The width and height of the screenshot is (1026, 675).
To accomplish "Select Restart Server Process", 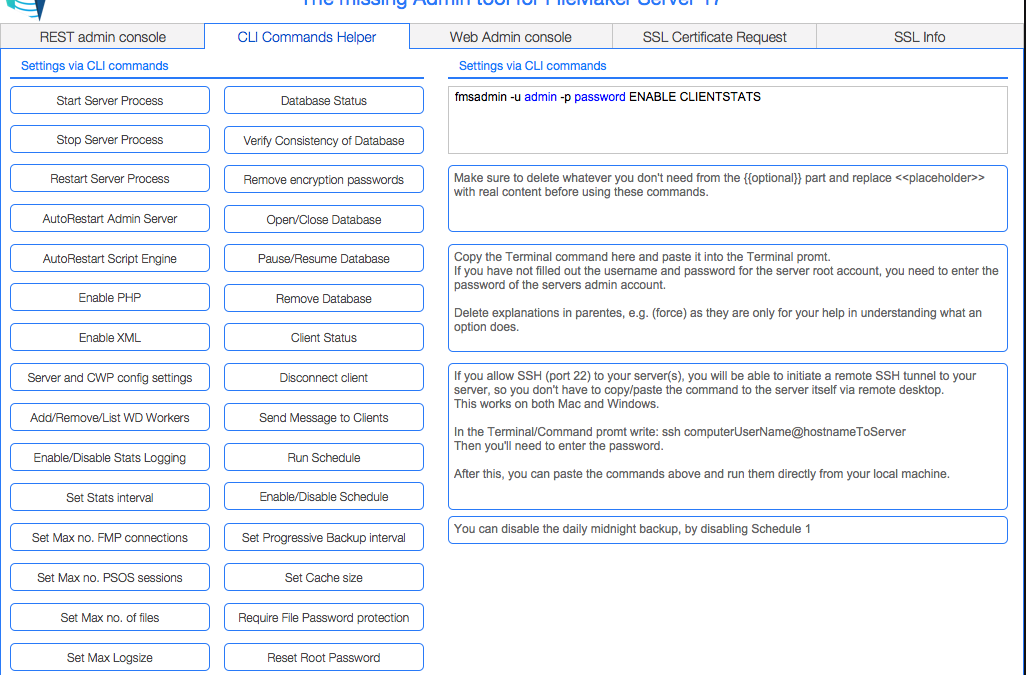I will tap(110, 179).
